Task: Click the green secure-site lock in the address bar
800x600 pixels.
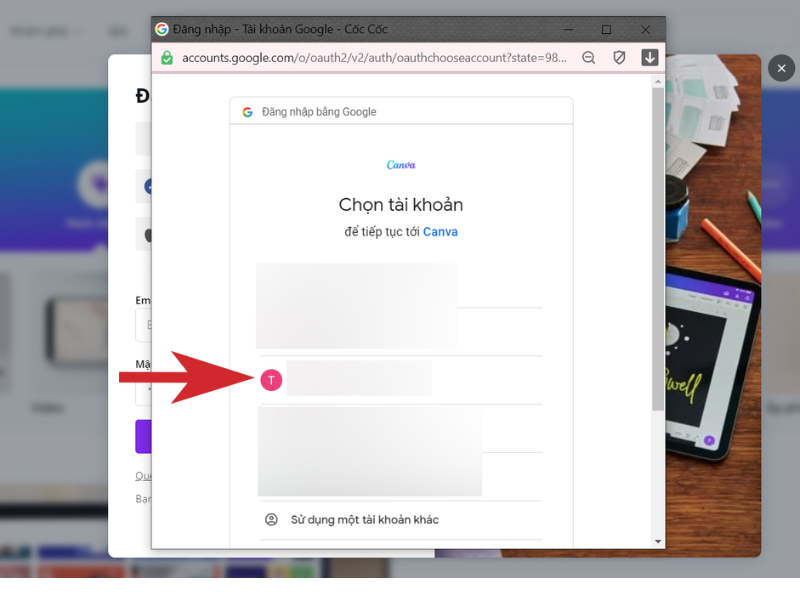Action: click(x=166, y=57)
